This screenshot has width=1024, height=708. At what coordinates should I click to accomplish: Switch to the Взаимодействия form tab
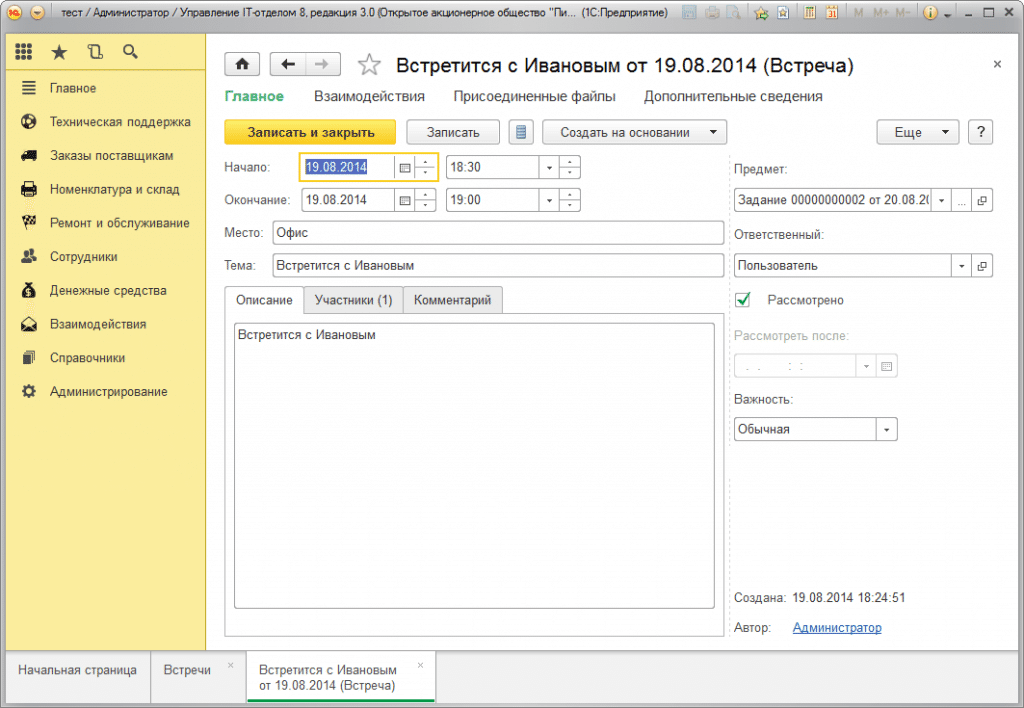[x=369, y=96]
